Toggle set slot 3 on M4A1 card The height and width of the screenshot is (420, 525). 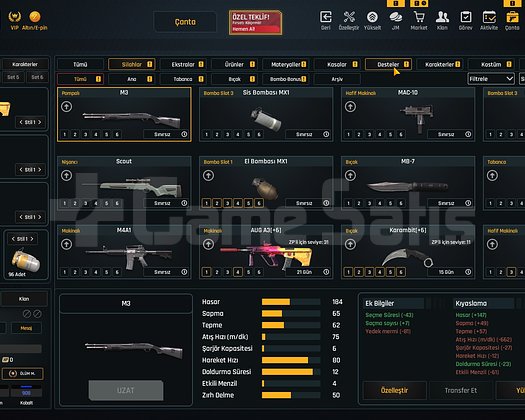(85, 272)
